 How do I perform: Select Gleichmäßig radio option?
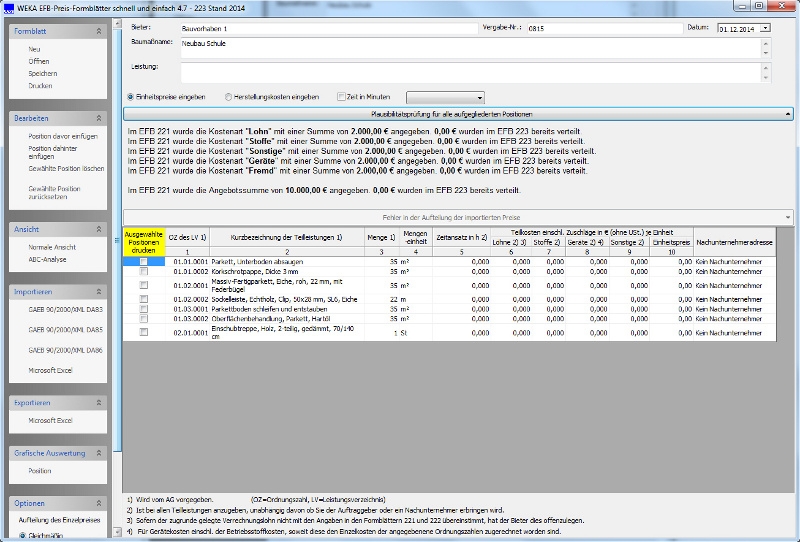[x=22, y=535]
